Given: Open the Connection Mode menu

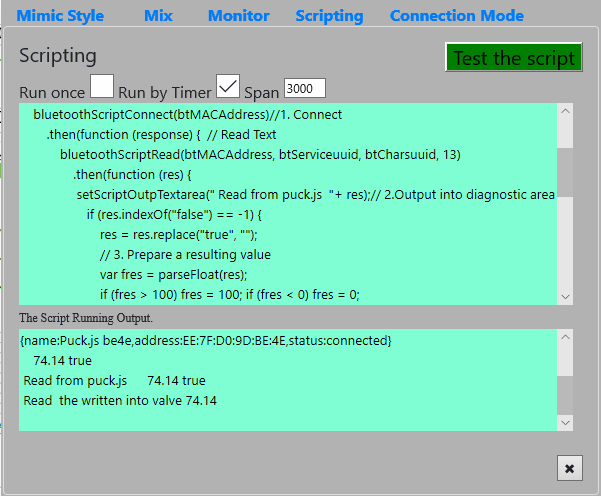Looking at the screenshot, I should coord(457,16).
